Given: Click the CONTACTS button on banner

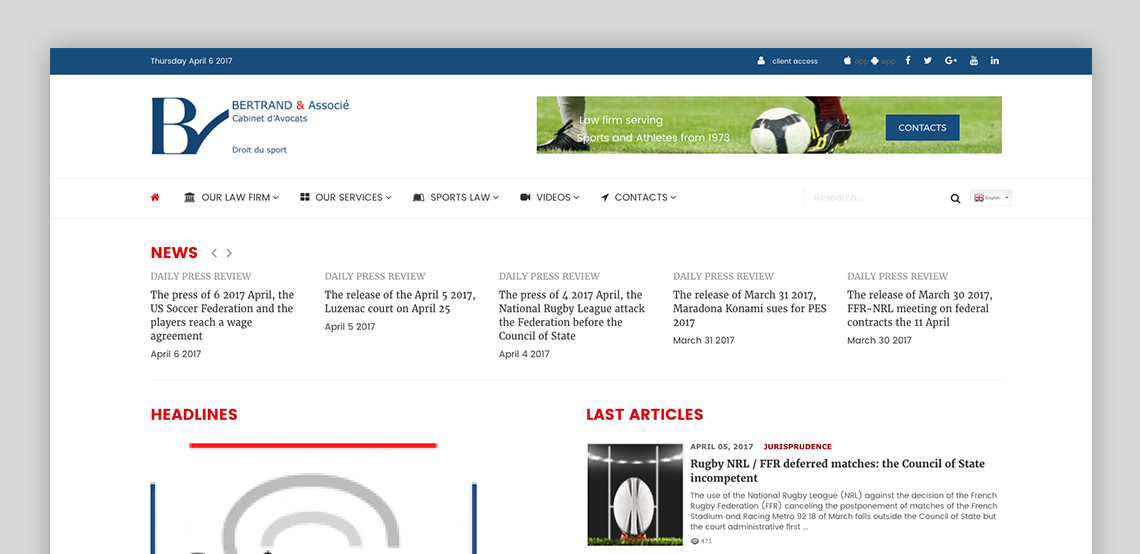Looking at the screenshot, I should point(922,127).
